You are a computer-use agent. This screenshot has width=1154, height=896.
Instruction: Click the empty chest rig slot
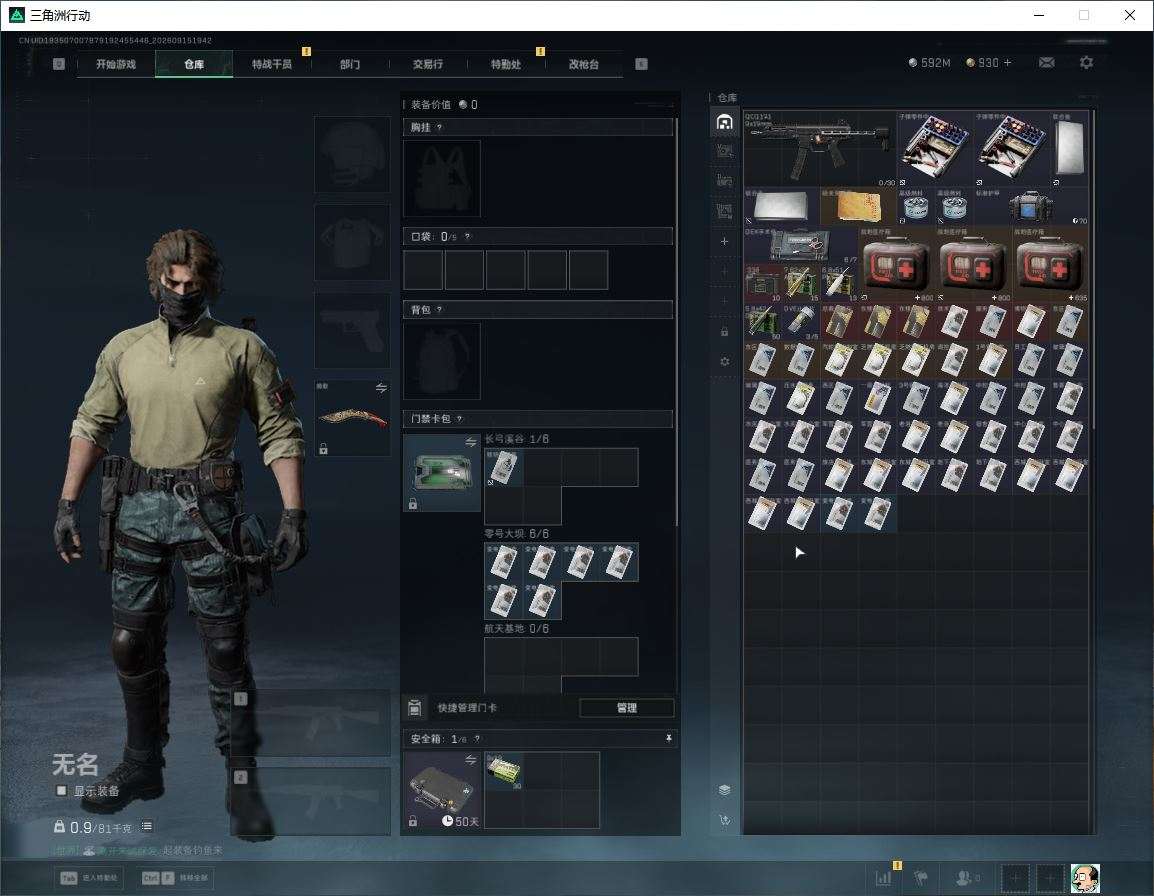point(442,178)
